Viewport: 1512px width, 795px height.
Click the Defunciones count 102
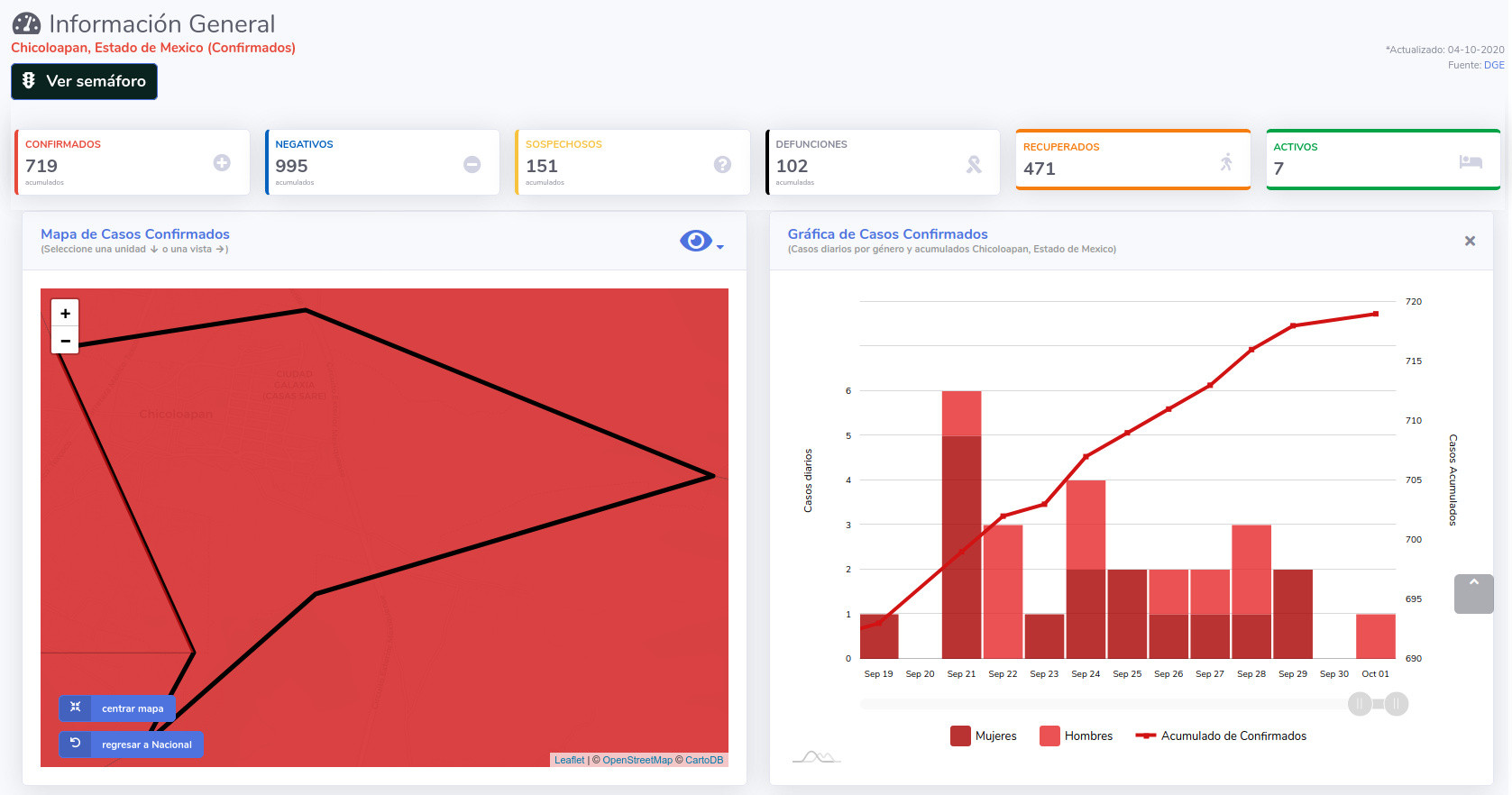792,166
